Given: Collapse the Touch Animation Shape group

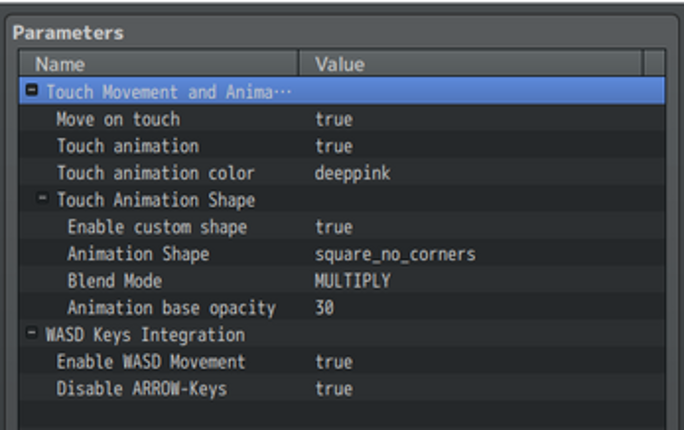Looking at the screenshot, I should pos(42,198).
